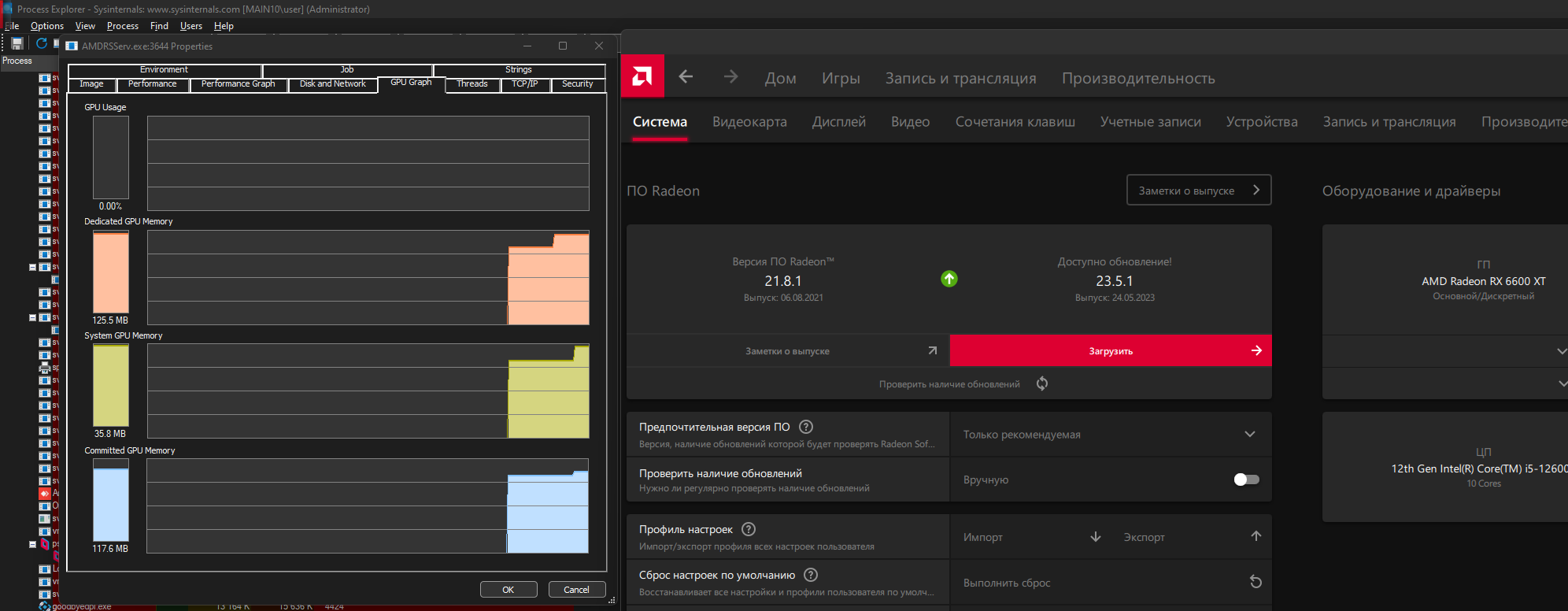Open the View menu in Process Explorer

85,26
